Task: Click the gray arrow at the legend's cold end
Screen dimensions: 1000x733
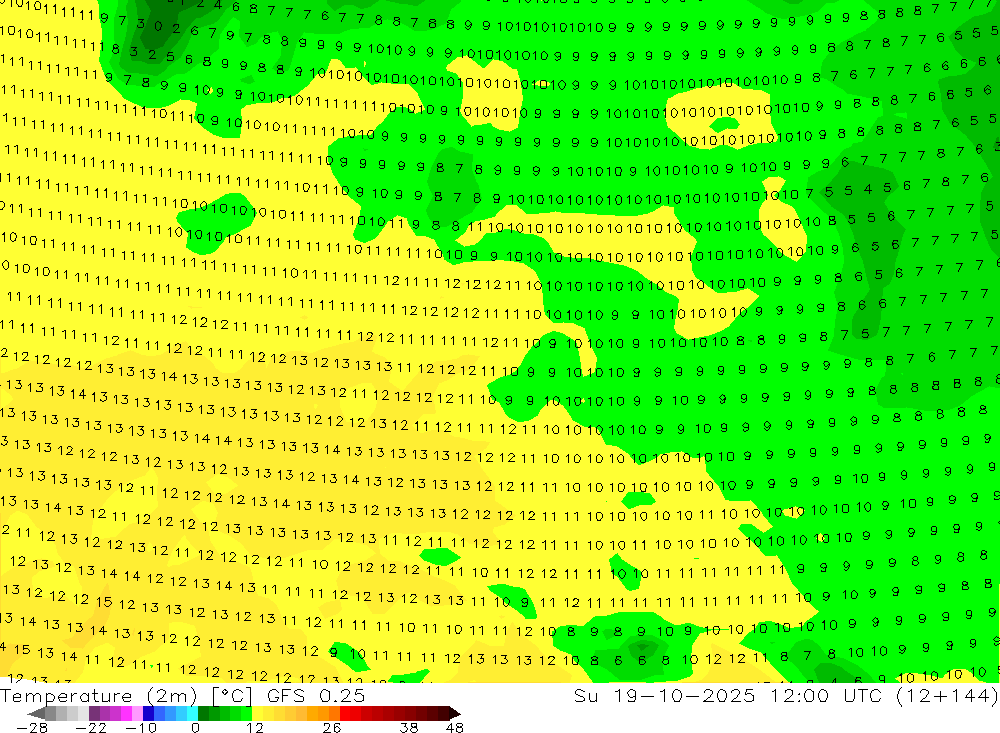Action: coord(36,713)
